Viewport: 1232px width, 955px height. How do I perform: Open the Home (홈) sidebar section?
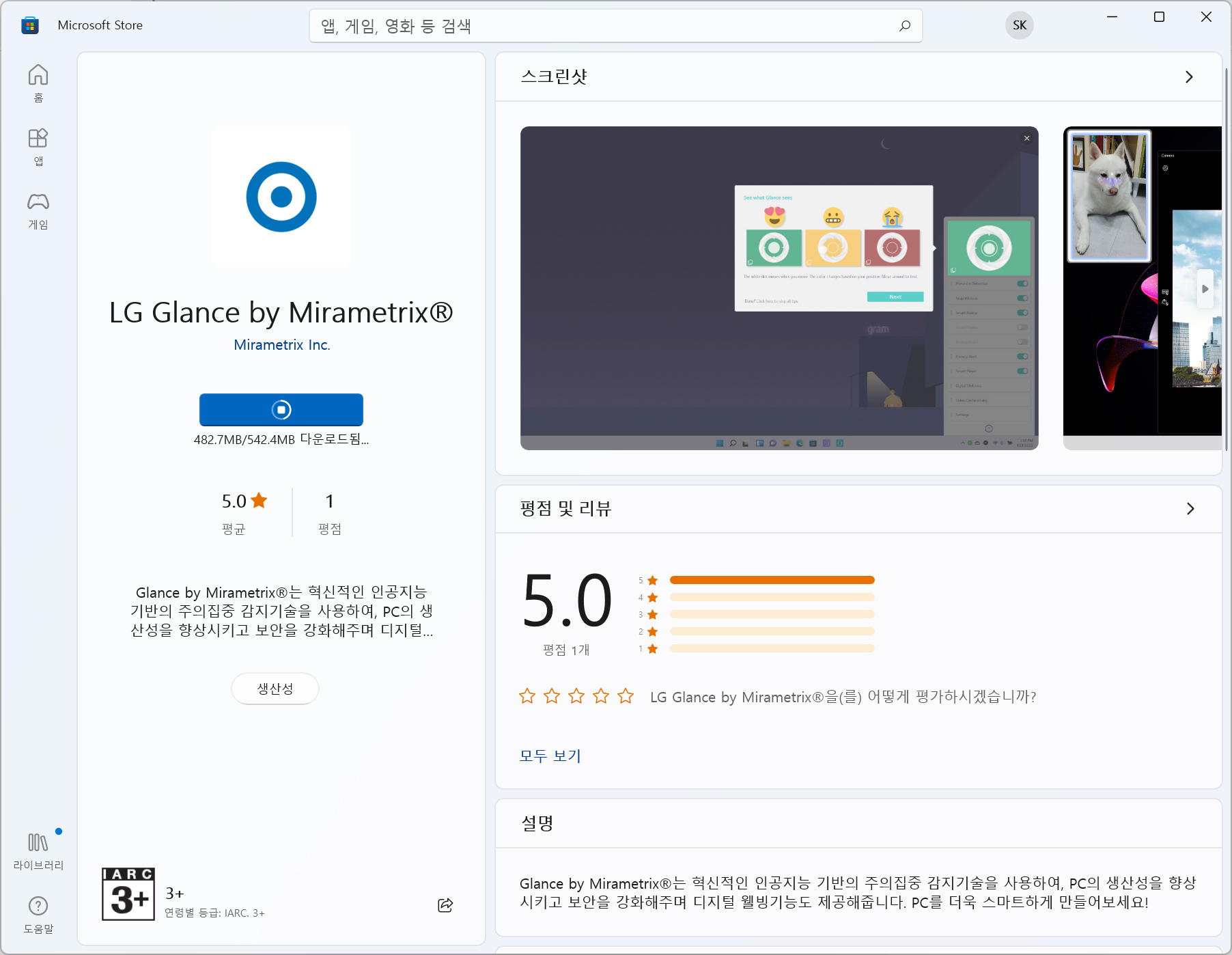point(38,83)
